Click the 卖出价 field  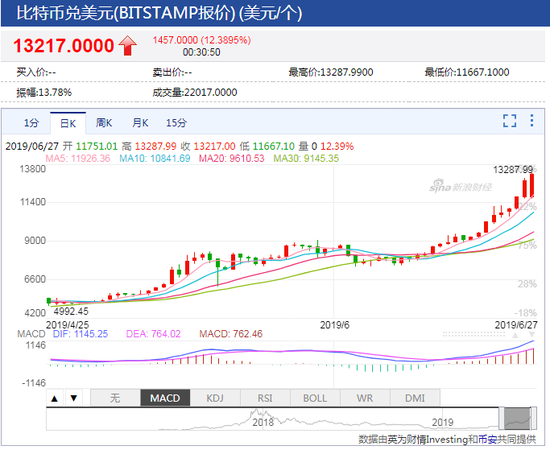(172, 72)
